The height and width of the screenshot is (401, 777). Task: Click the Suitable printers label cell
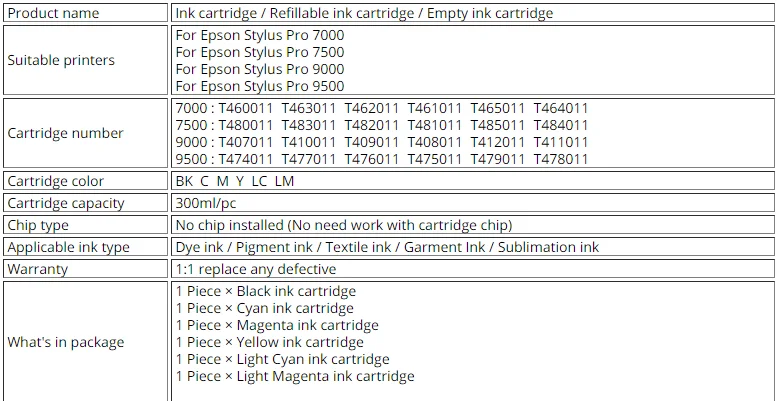(x=61, y=60)
